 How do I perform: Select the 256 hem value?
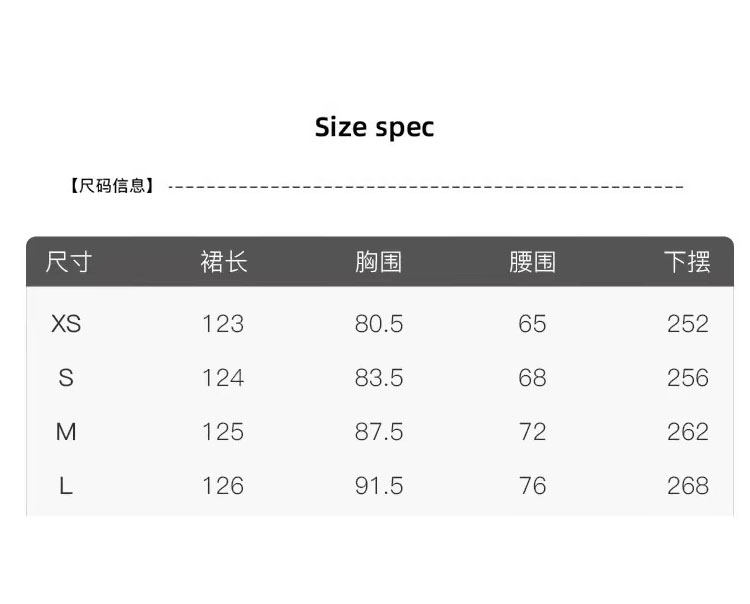[x=687, y=378]
